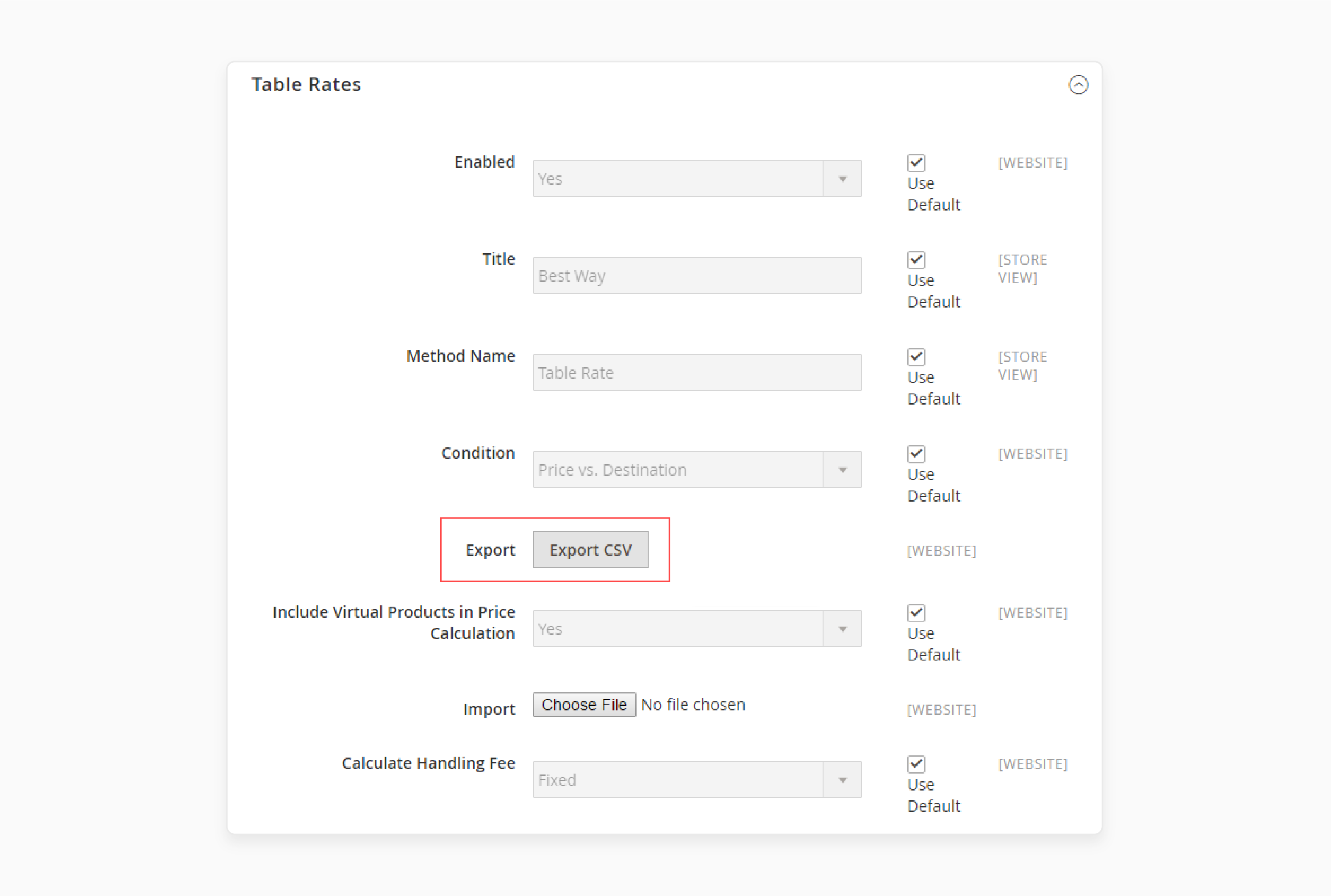Screen dimensions: 1331x896
Task: Collapse the Table Rates section
Action: pos(1078,85)
